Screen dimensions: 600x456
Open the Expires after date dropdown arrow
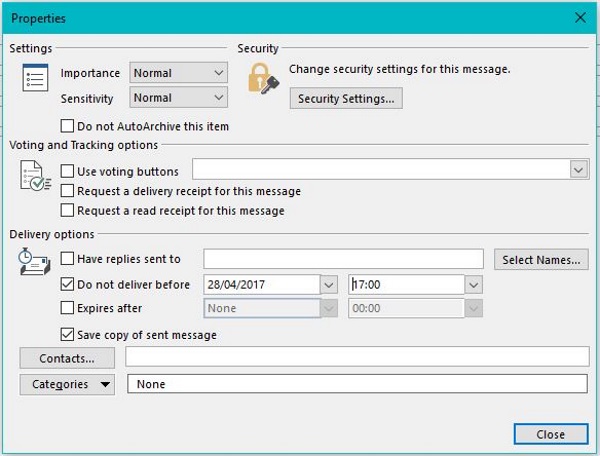329,308
